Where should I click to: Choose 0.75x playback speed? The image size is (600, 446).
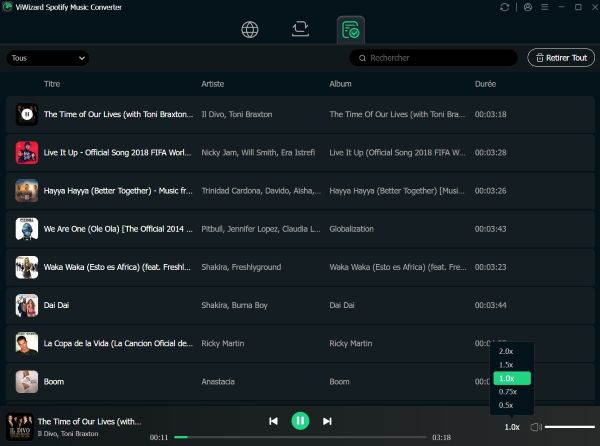[512, 392]
